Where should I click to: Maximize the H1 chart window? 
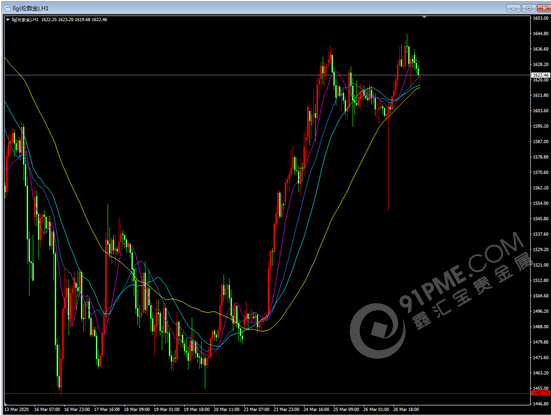(529, 8)
